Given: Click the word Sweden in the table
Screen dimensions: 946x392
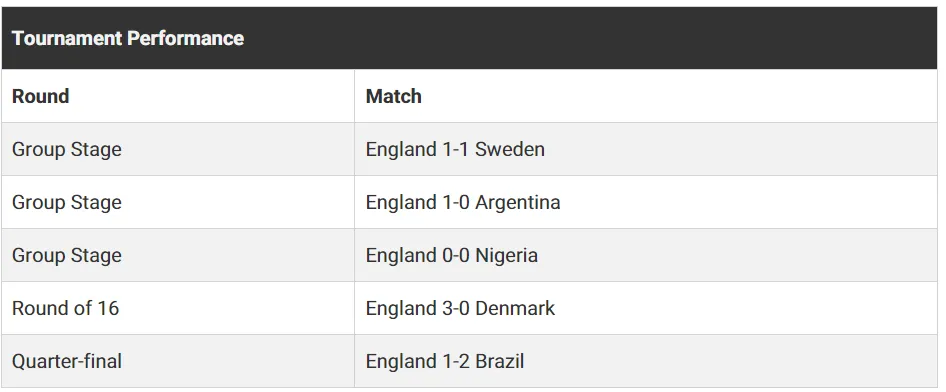Looking at the screenshot, I should pos(510,150).
